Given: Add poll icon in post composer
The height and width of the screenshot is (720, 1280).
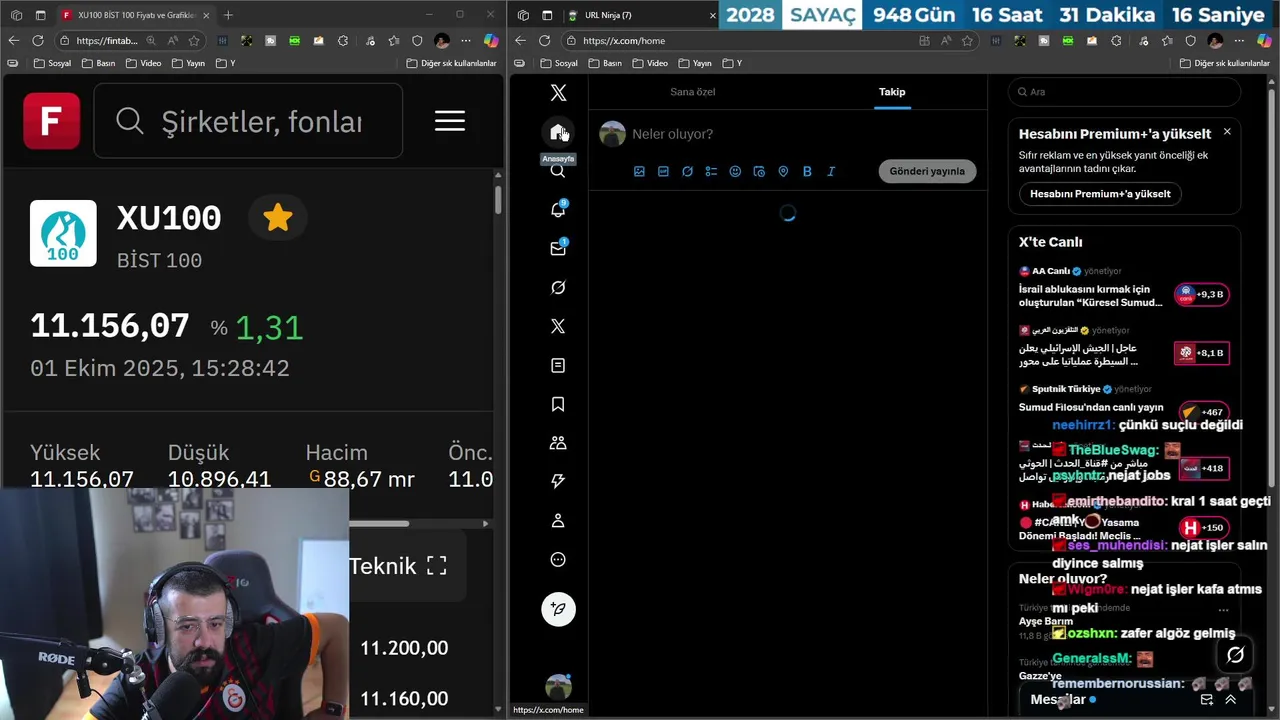Looking at the screenshot, I should pyautogui.click(x=711, y=171).
